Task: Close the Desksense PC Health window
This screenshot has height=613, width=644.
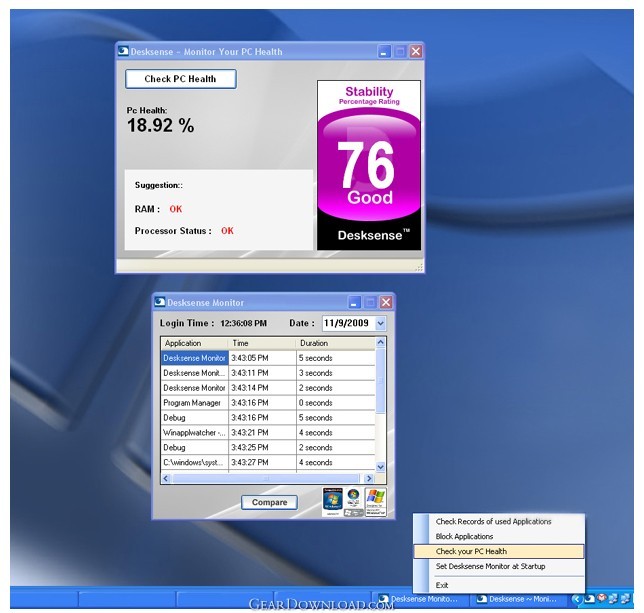Action: (x=416, y=52)
